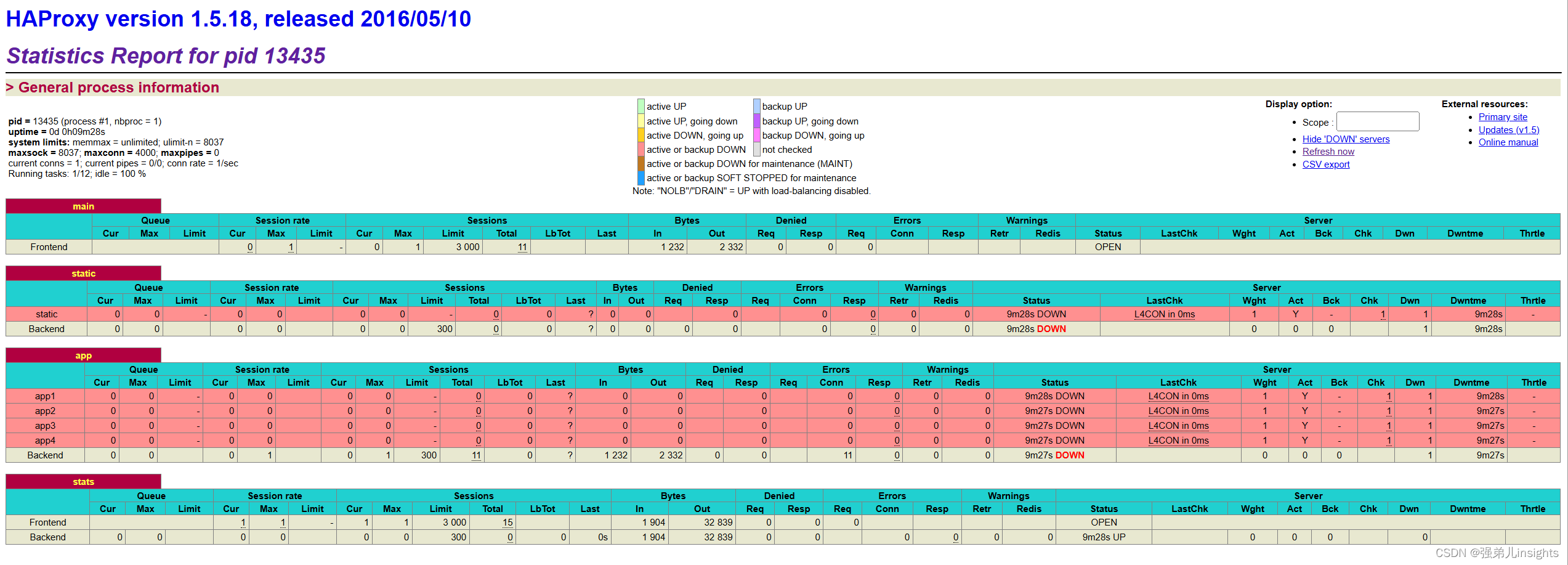Click main Frontend Bytes In 1 232

pyautogui.click(x=673, y=247)
